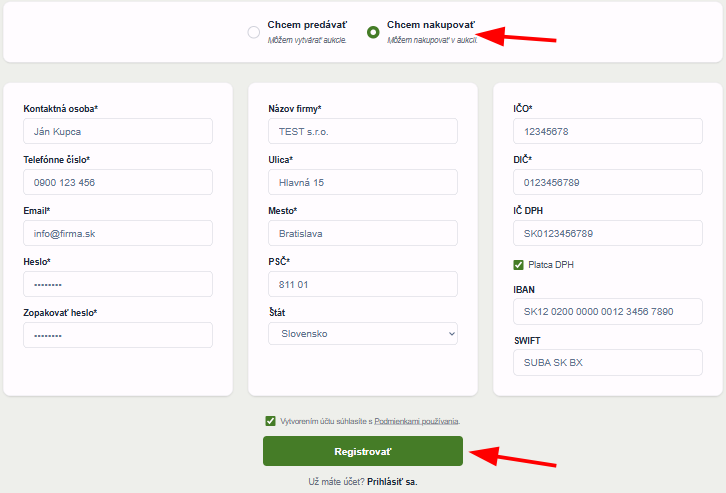The height and width of the screenshot is (493, 726).
Task: Focus the IČO input field
Action: click(607, 131)
